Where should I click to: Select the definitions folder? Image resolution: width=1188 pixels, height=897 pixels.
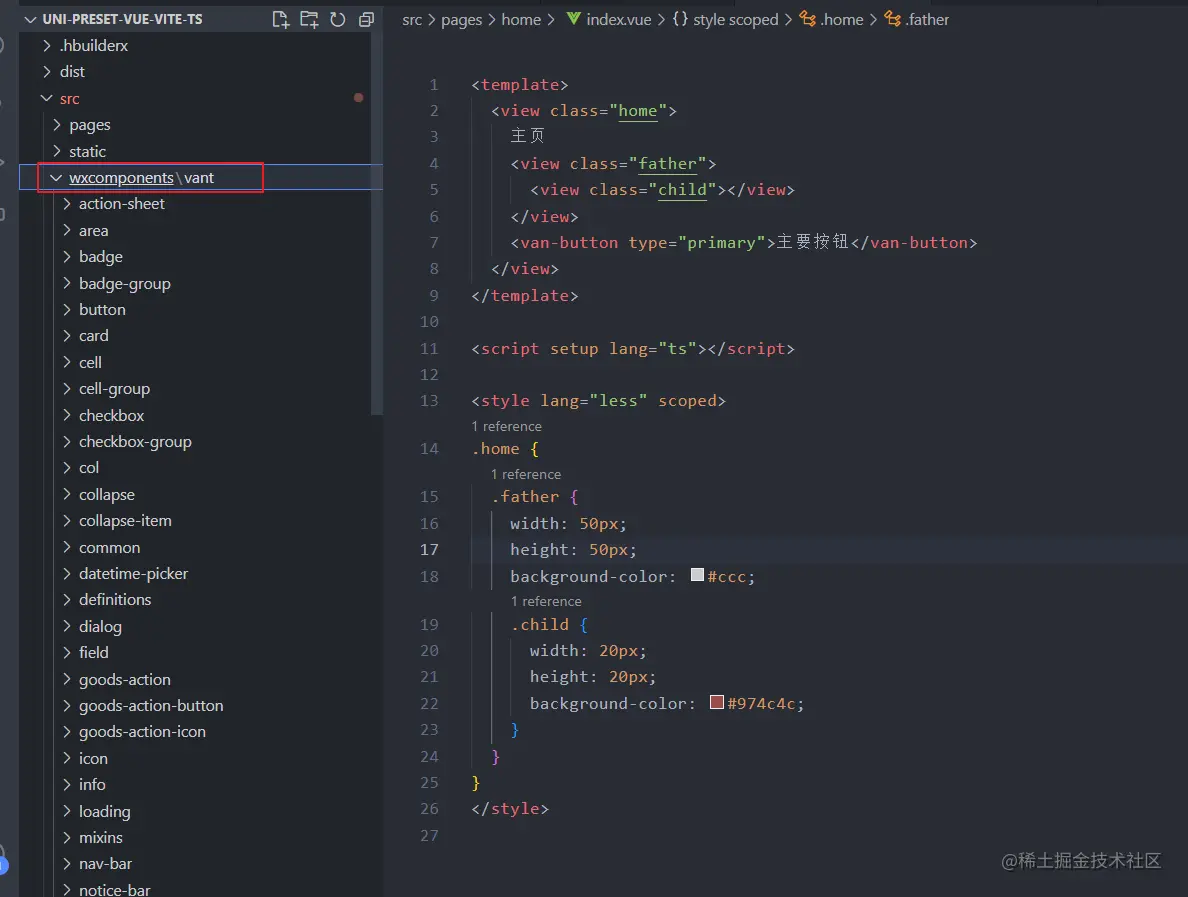coord(115,599)
